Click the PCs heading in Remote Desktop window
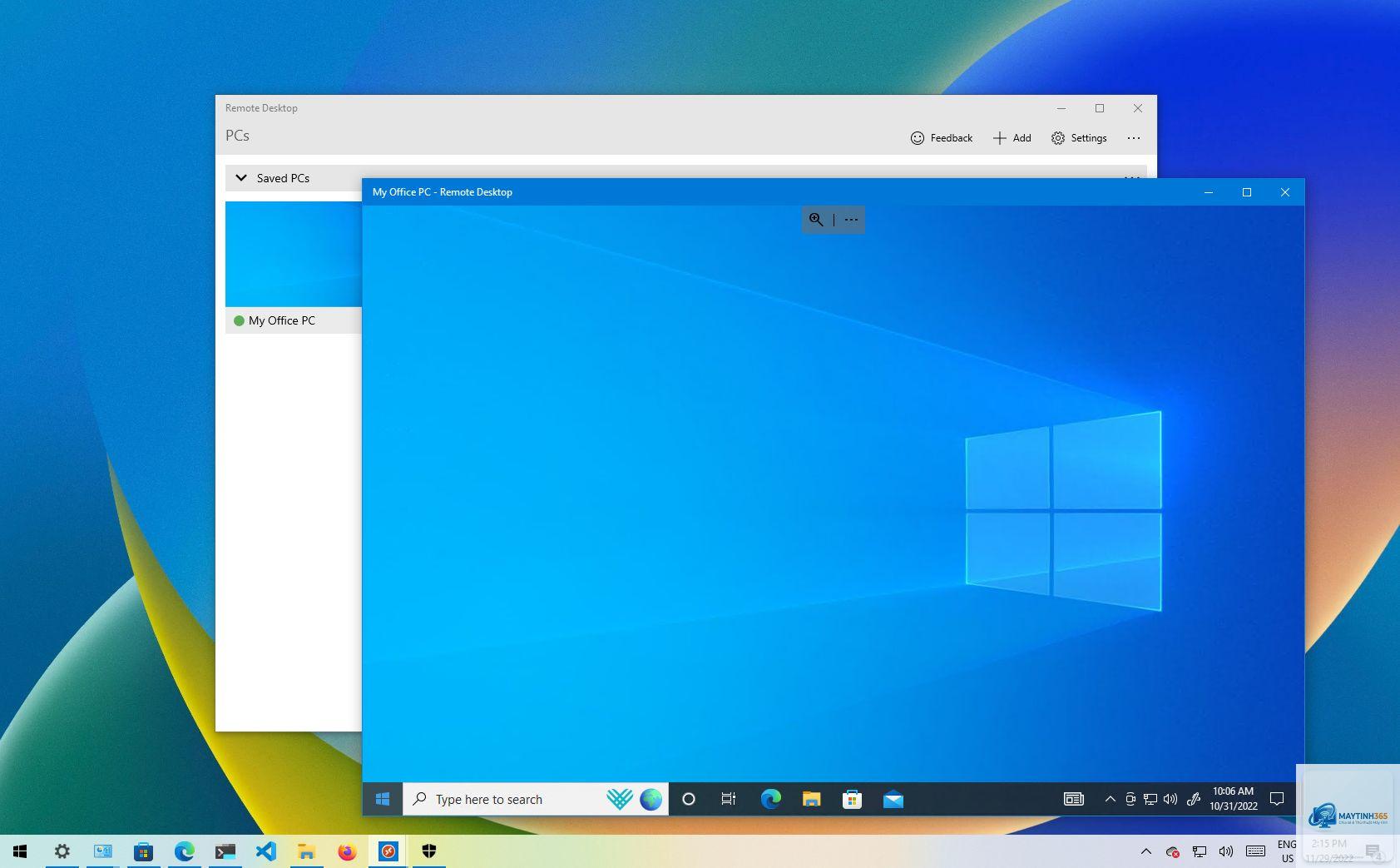The image size is (1400, 868). point(237,136)
